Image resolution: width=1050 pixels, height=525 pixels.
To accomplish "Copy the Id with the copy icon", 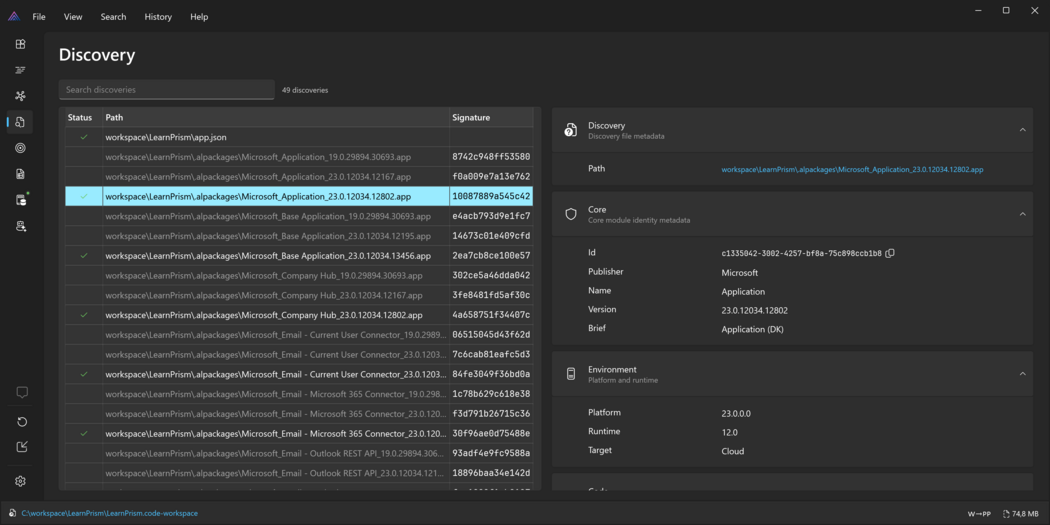I will click(890, 253).
